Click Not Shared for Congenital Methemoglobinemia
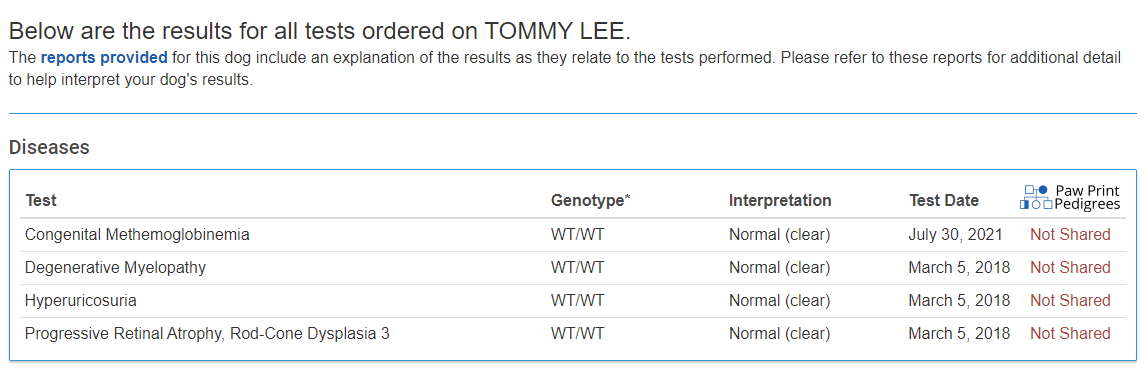This screenshot has width=1146, height=378. click(x=1070, y=235)
